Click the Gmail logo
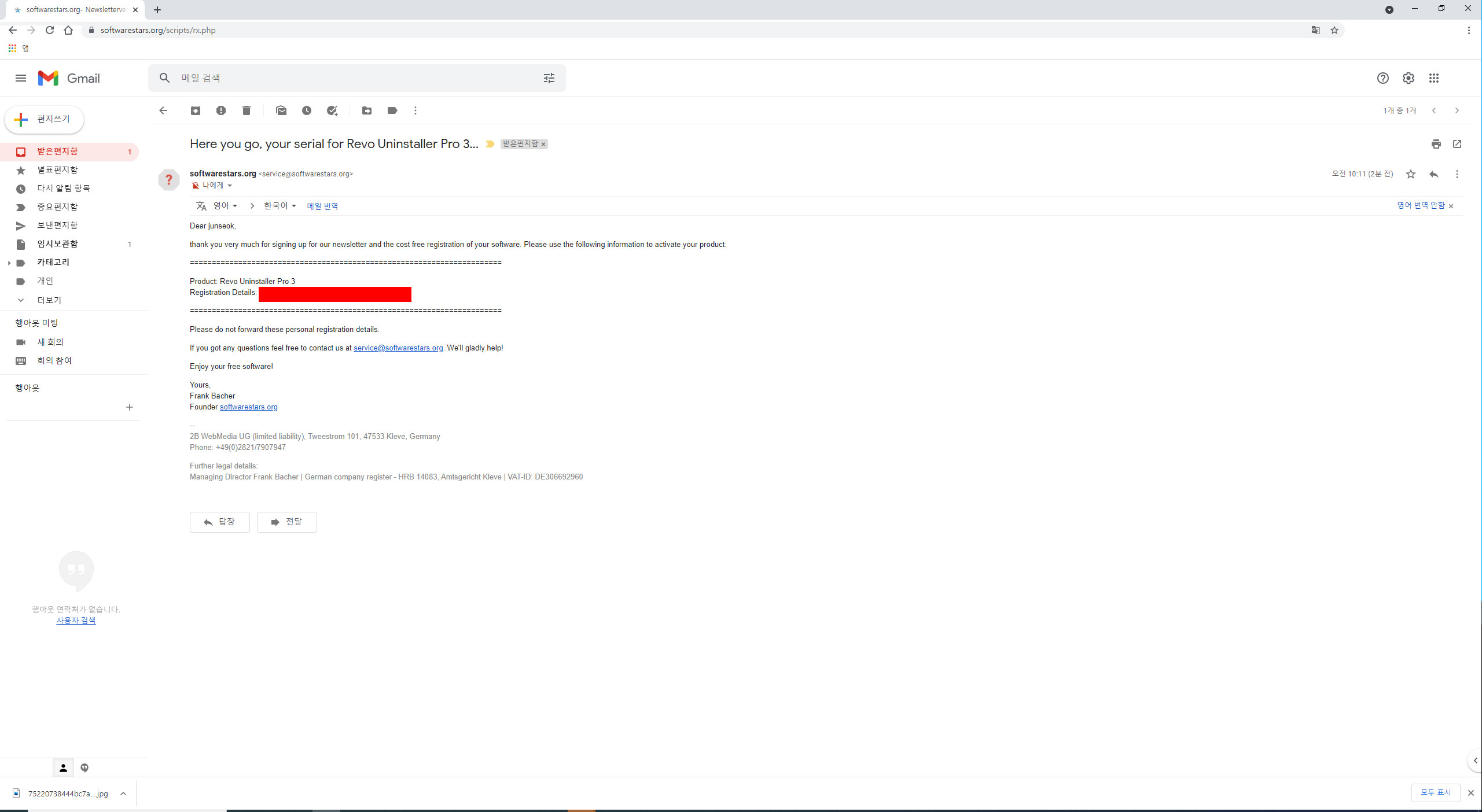The image size is (1482, 812). click(69, 78)
